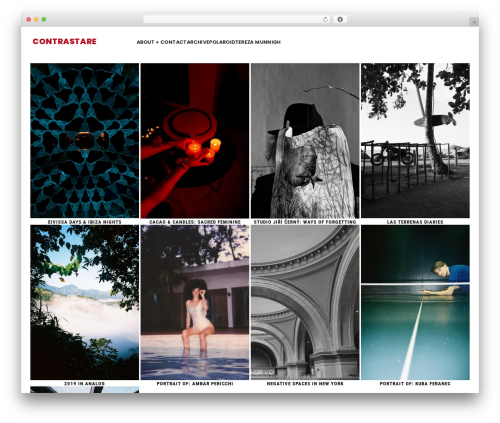Image resolution: width=500 pixels, height=423 pixels.
Task: Click the green maximize window dot
Action: click(x=44, y=19)
